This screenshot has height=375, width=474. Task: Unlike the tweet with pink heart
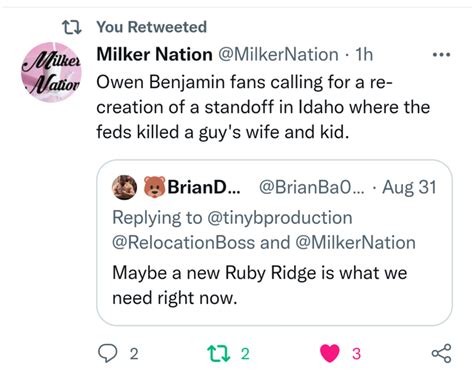click(x=330, y=353)
